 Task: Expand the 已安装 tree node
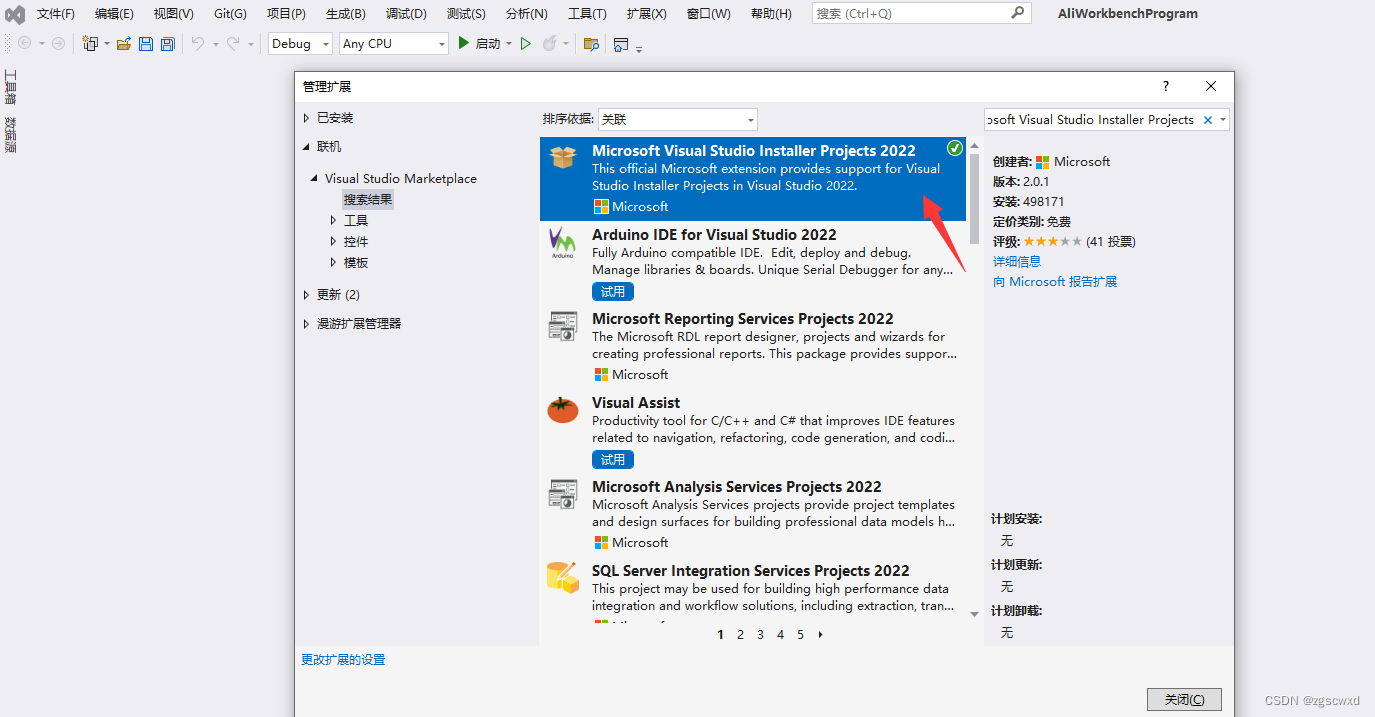307,118
